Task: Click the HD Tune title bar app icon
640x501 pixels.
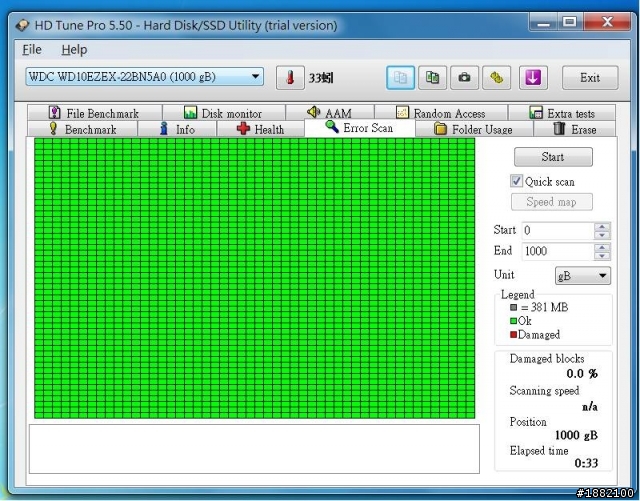Action: pyautogui.click(x=23, y=25)
